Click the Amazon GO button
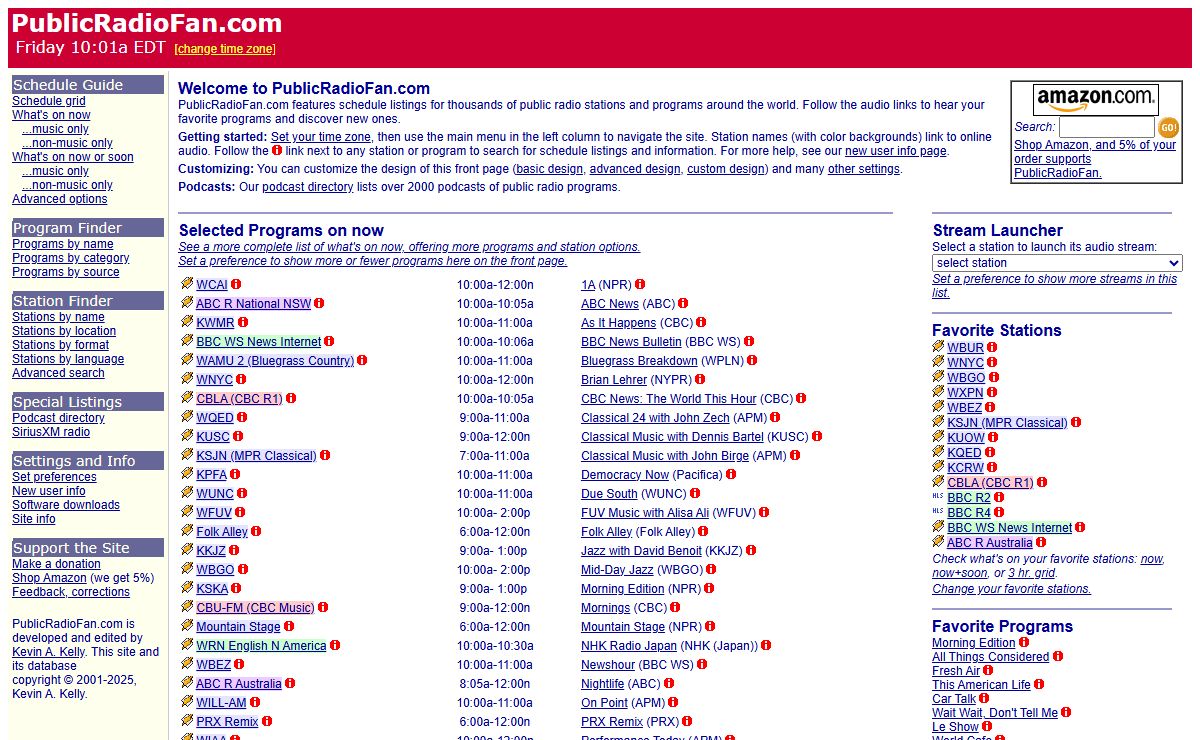 1168,127
